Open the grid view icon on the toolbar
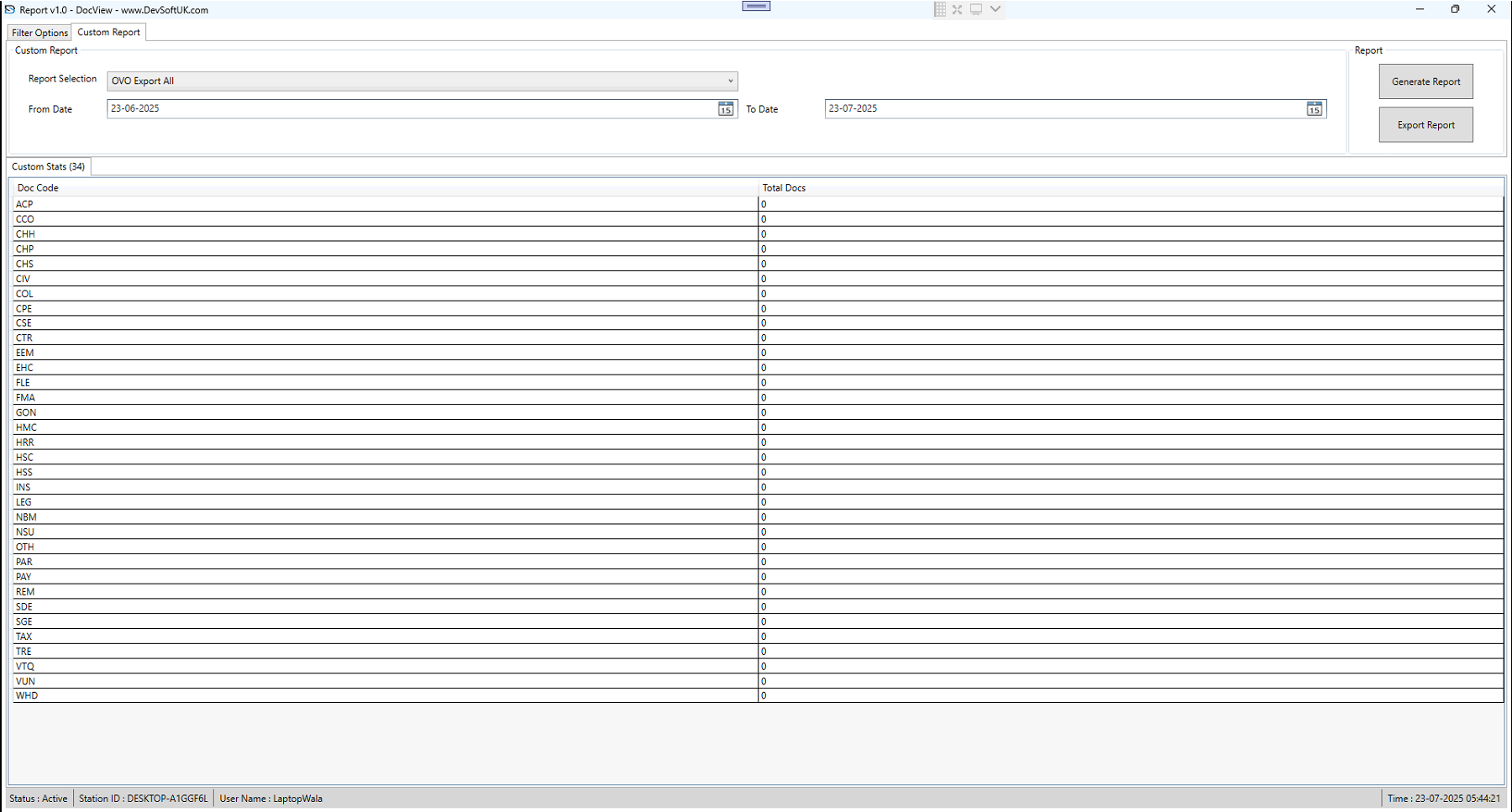The height and width of the screenshot is (812, 1512). tap(939, 9)
